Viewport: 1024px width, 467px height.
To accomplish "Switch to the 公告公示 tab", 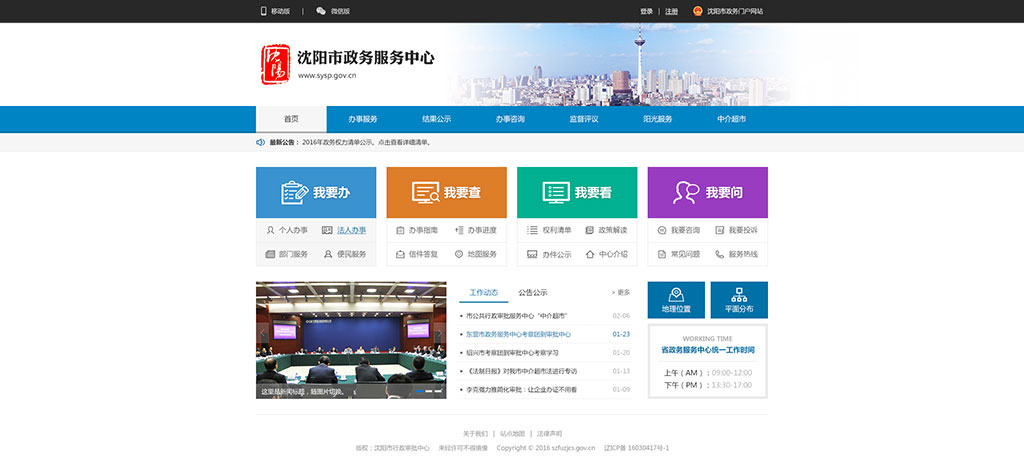I will (532, 293).
